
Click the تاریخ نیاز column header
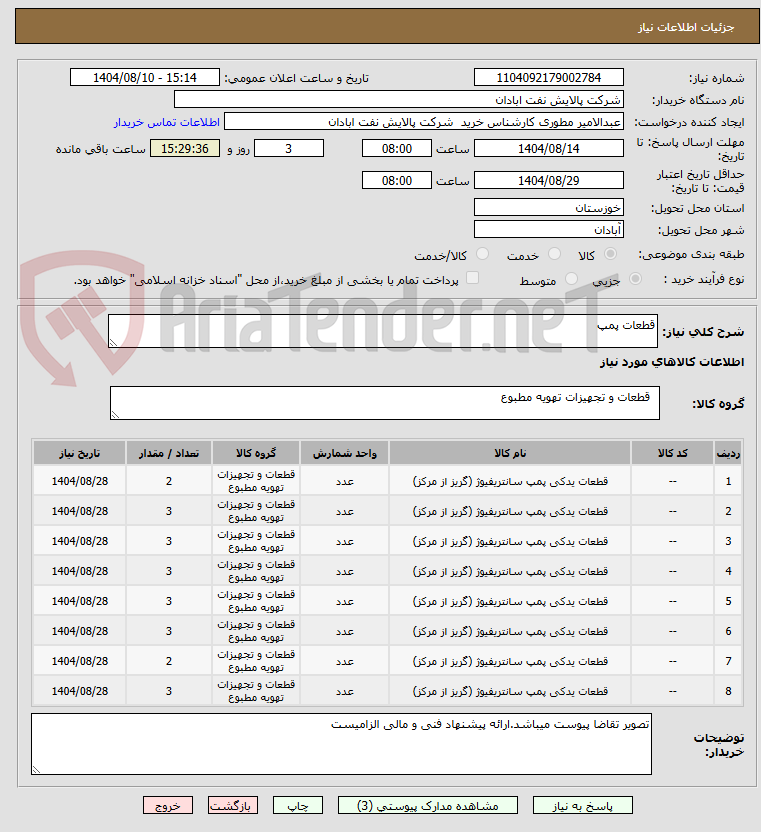click(80, 453)
